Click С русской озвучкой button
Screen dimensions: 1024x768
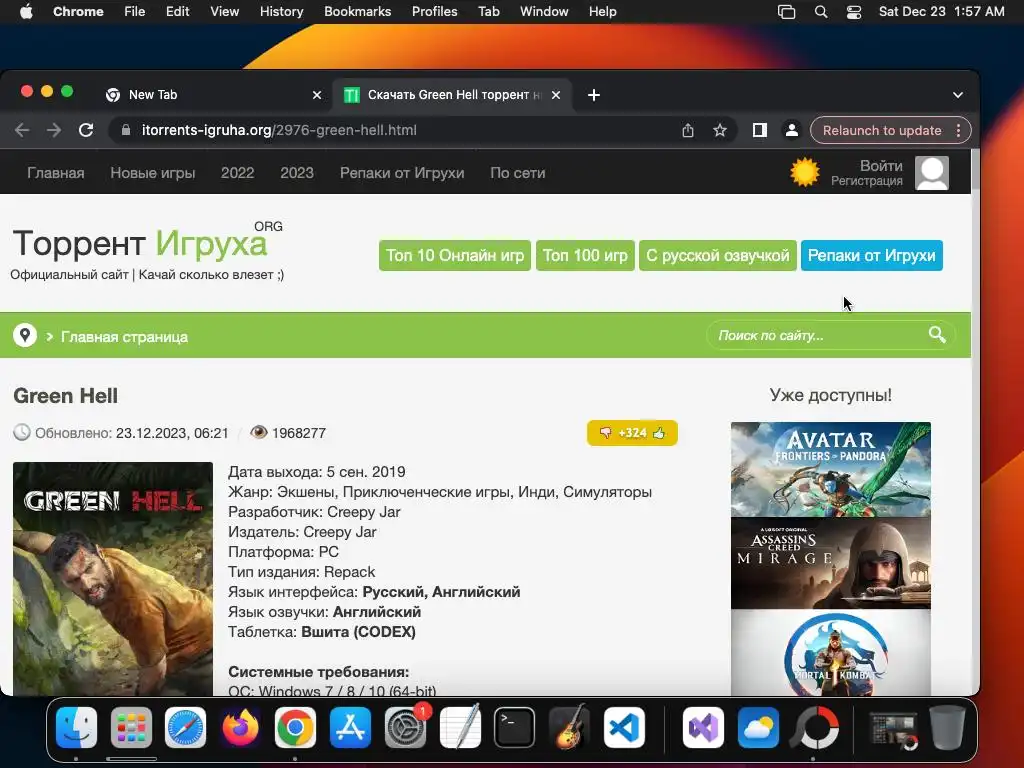coord(717,255)
